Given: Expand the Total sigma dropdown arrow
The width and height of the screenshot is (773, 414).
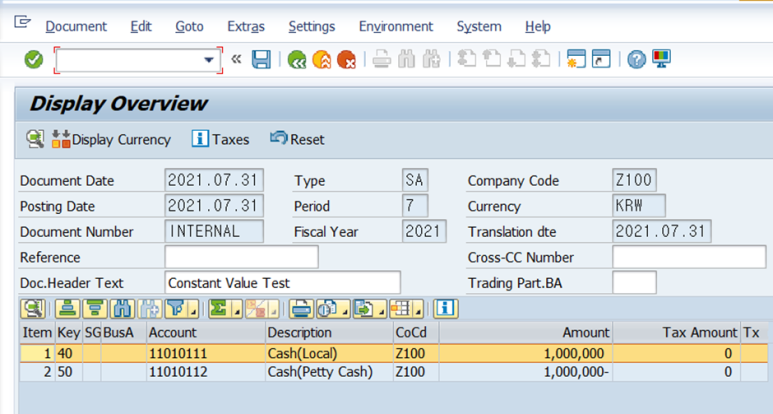Looking at the screenshot, I should click(237, 312).
